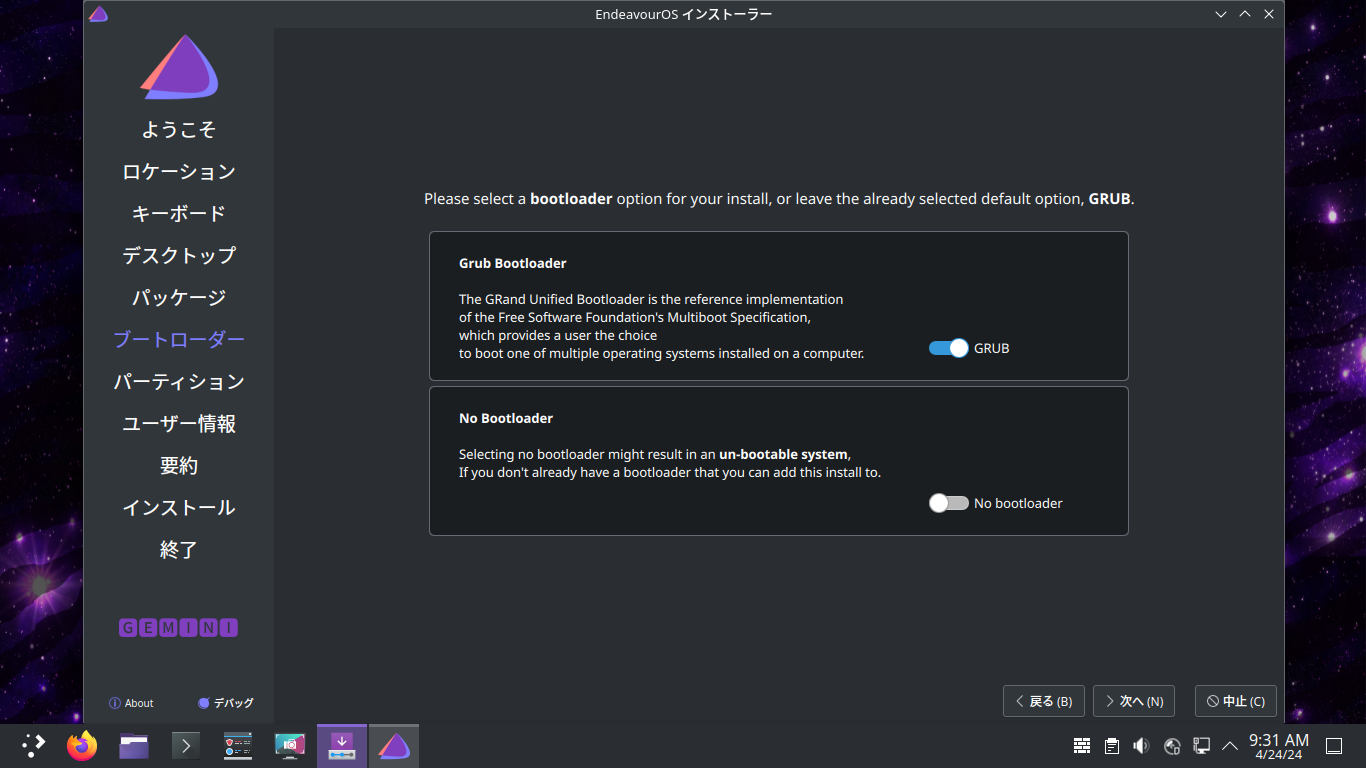
Task: Expand hidden system tray icons arrow
Action: pyautogui.click(x=1230, y=746)
